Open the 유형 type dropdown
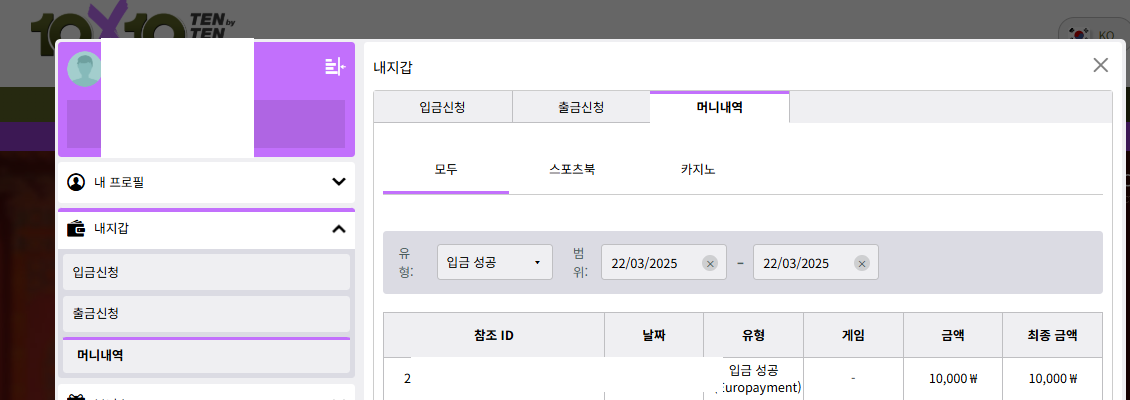The width and height of the screenshot is (1130, 400). click(x=494, y=263)
